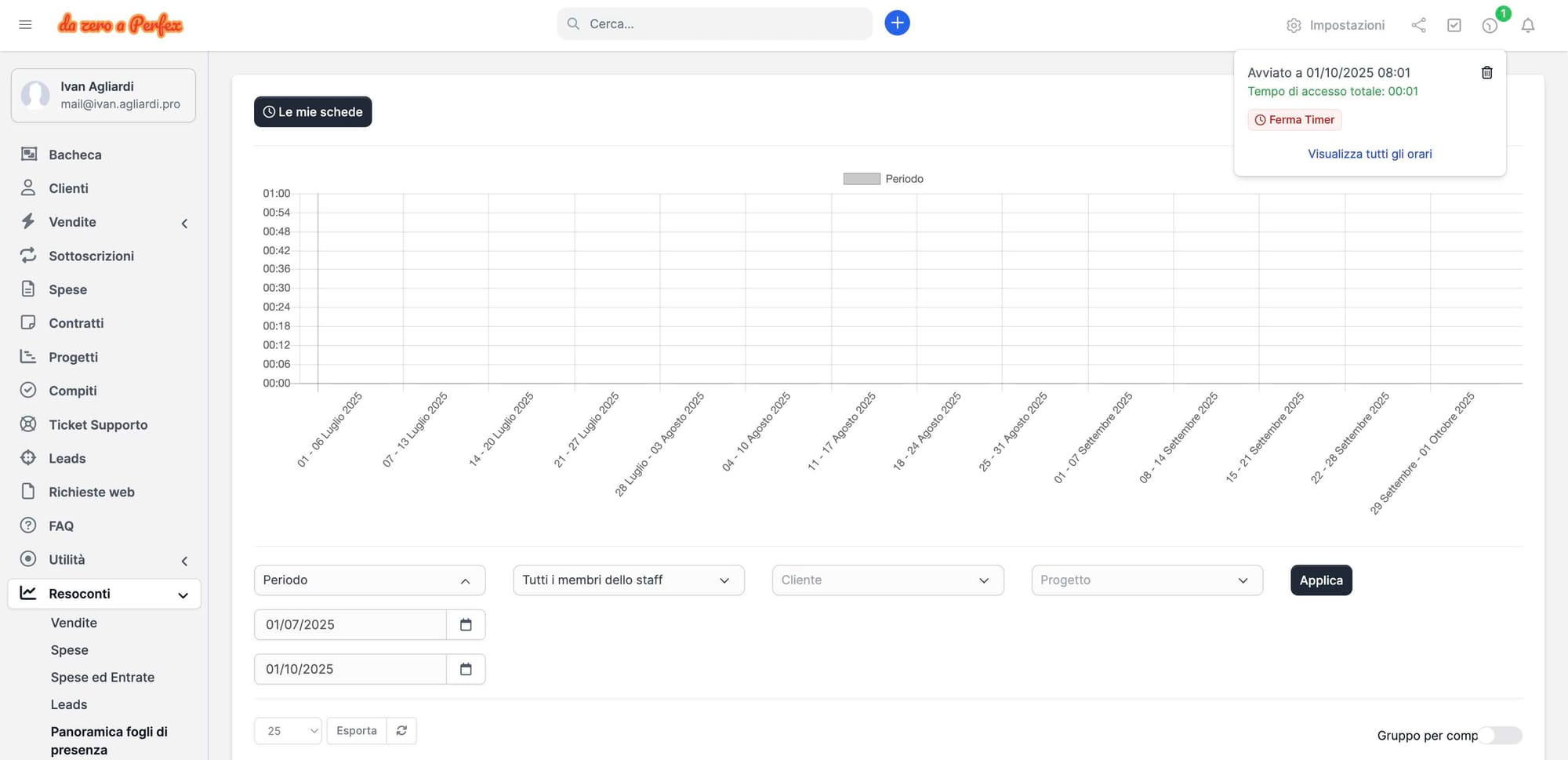
Task: Click Visualizza tutti gli orari link
Action: [x=1370, y=154]
